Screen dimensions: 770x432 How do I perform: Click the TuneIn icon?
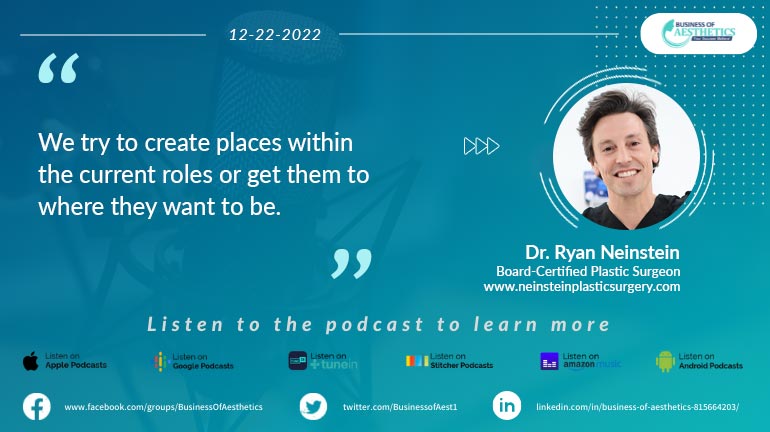(x=297, y=361)
